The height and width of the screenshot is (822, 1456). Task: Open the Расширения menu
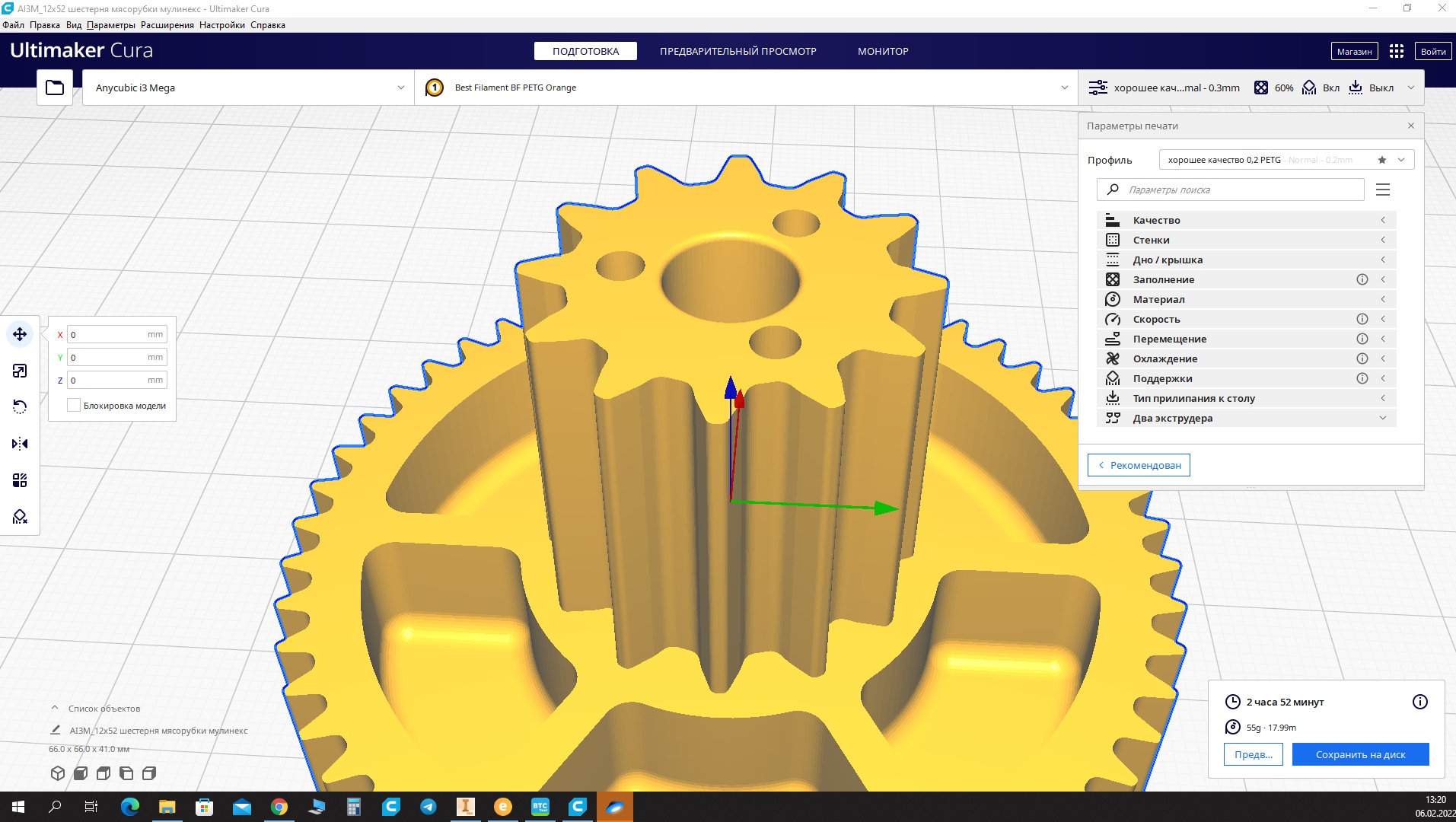[x=167, y=25]
